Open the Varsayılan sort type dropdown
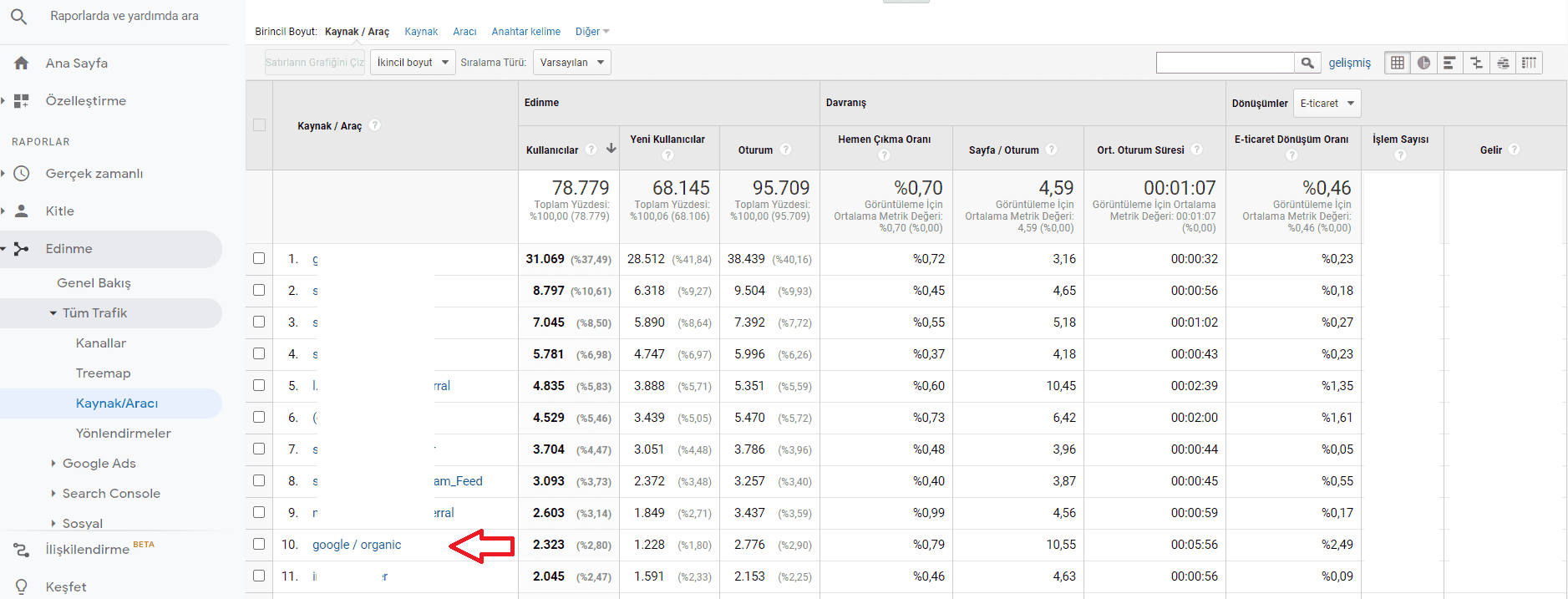1568x599 pixels. coord(571,63)
